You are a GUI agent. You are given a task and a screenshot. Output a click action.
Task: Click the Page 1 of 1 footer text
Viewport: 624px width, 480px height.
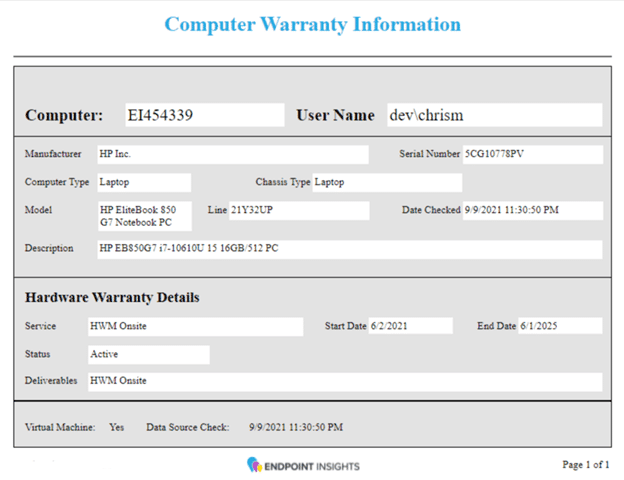585,465
